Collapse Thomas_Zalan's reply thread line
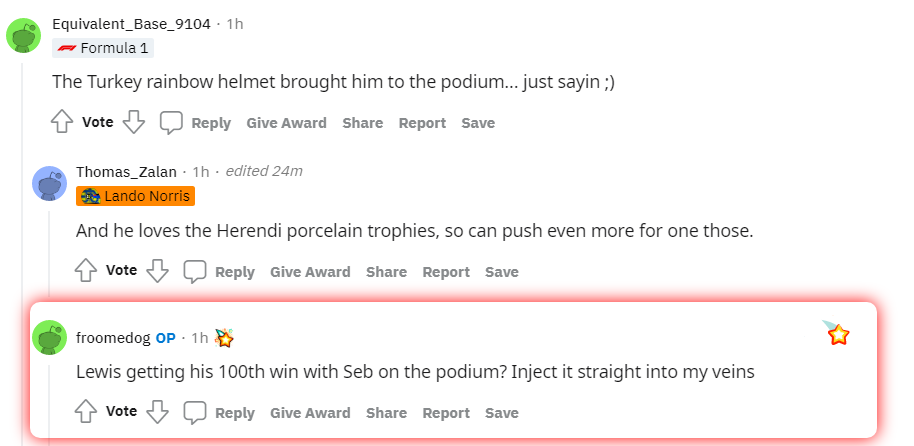 click(49, 254)
